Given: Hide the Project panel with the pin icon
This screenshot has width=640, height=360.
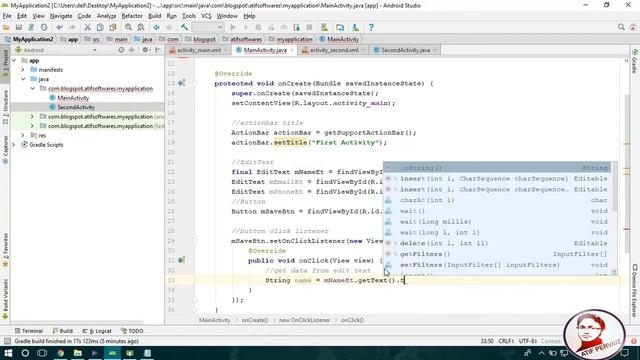Looking at the screenshot, I should [158, 50].
